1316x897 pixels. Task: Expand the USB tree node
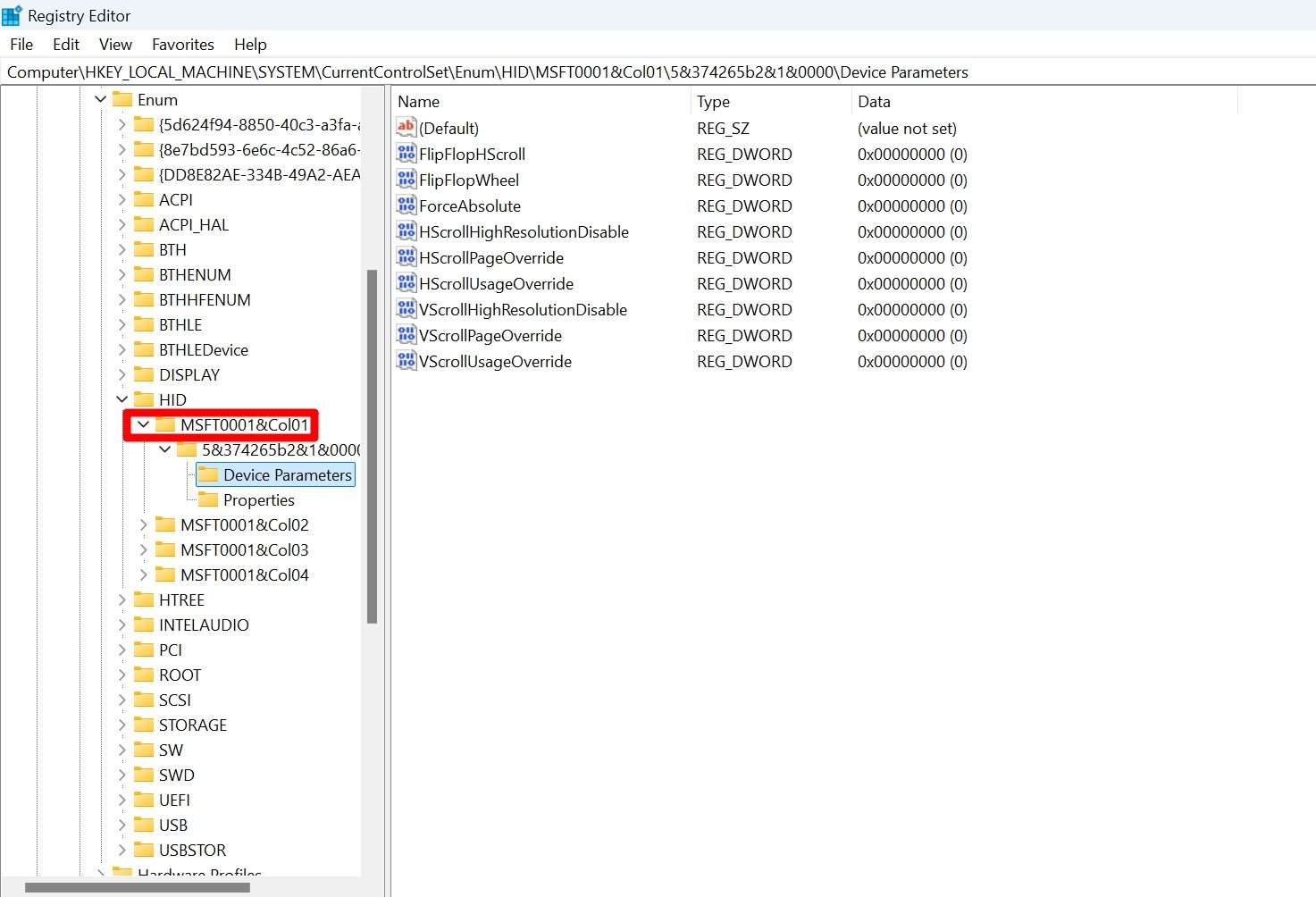point(122,825)
